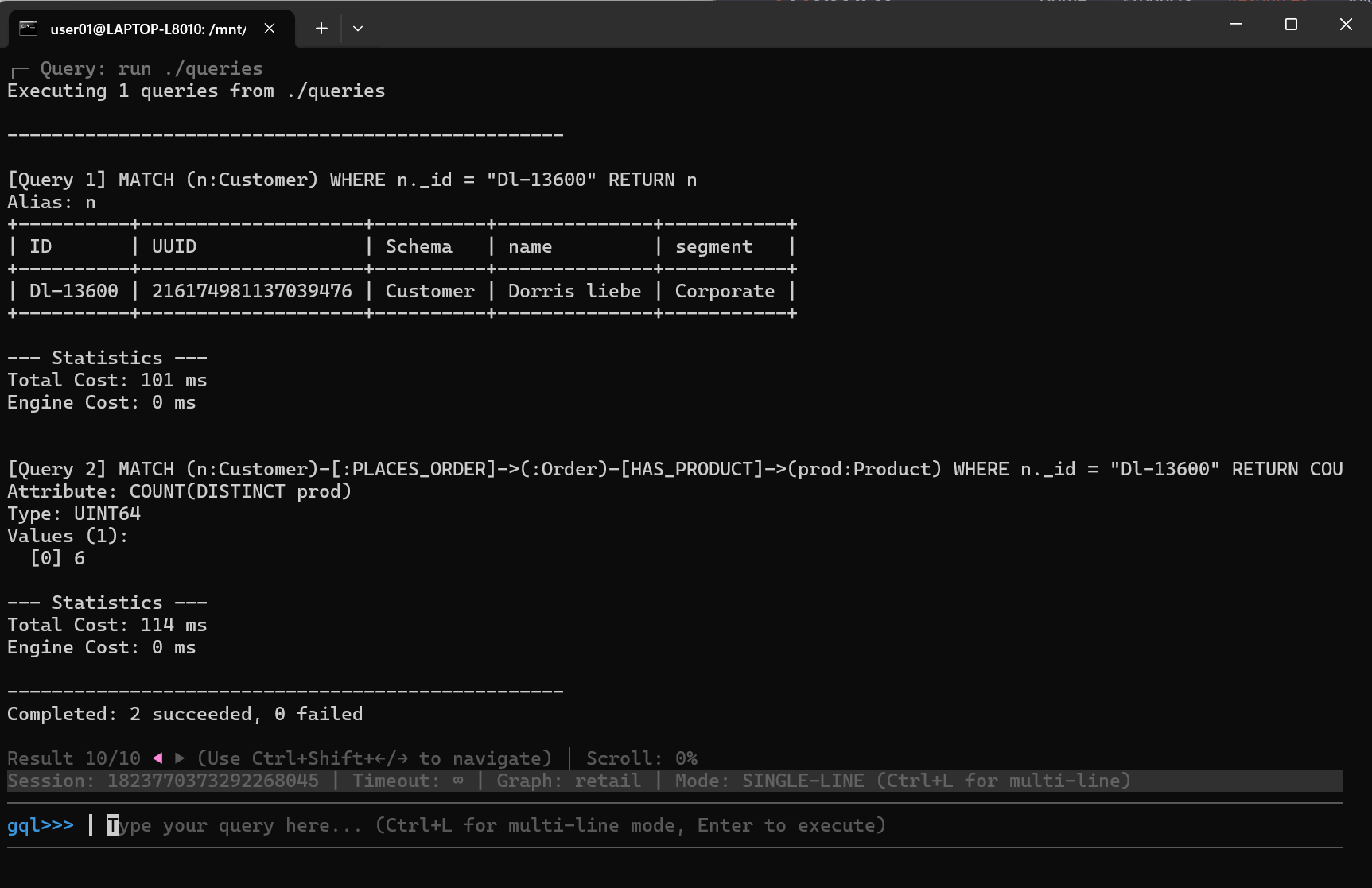The image size is (1372, 888).
Task: Maximize the terminal window
Action: (1291, 25)
